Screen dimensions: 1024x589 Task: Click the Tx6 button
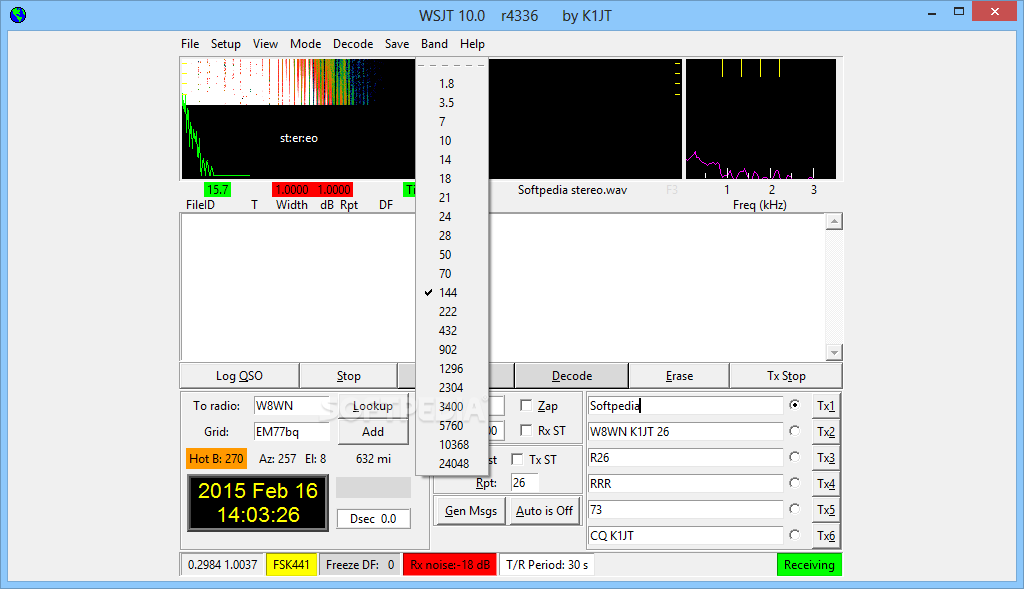click(x=825, y=535)
